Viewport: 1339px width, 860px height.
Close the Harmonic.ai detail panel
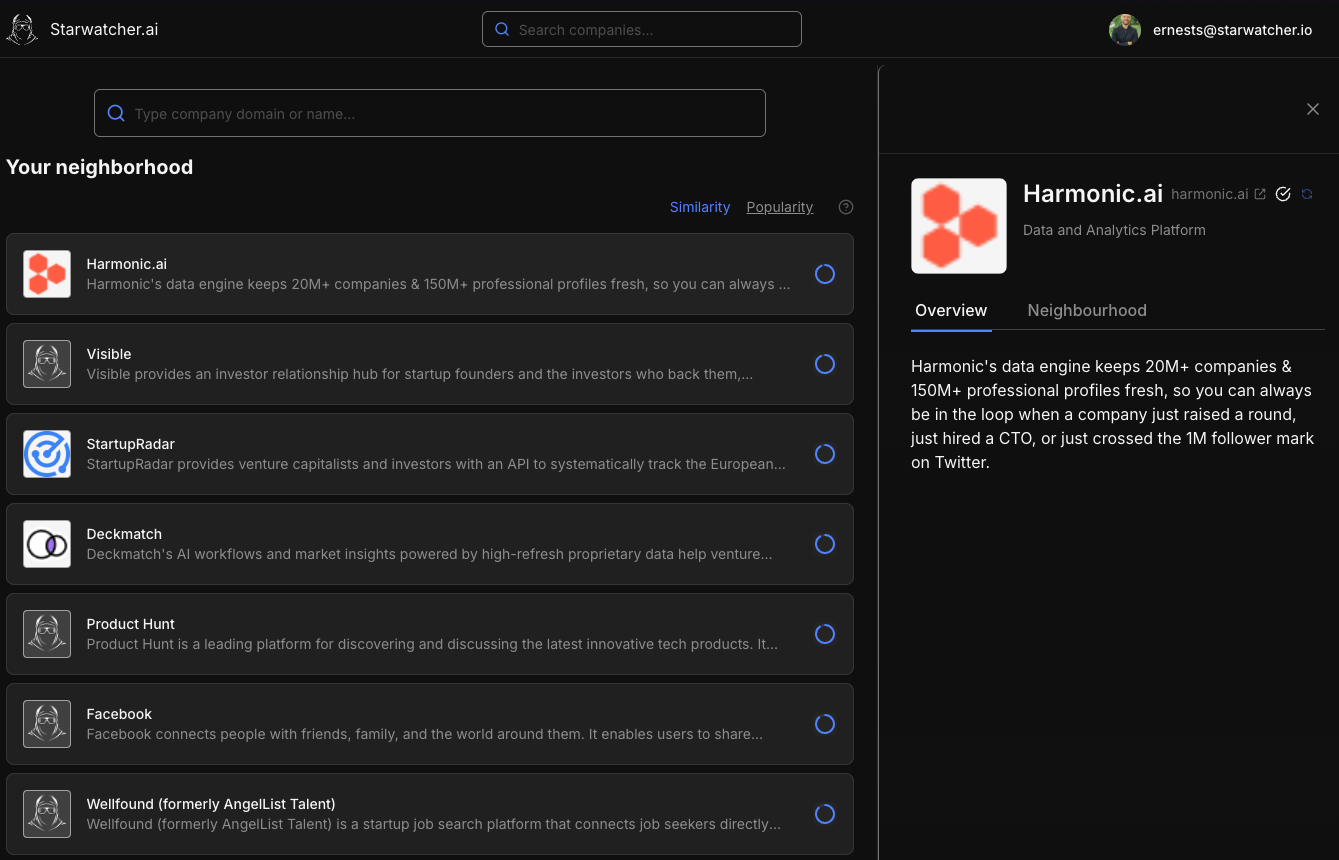click(x=1313, y=109)
